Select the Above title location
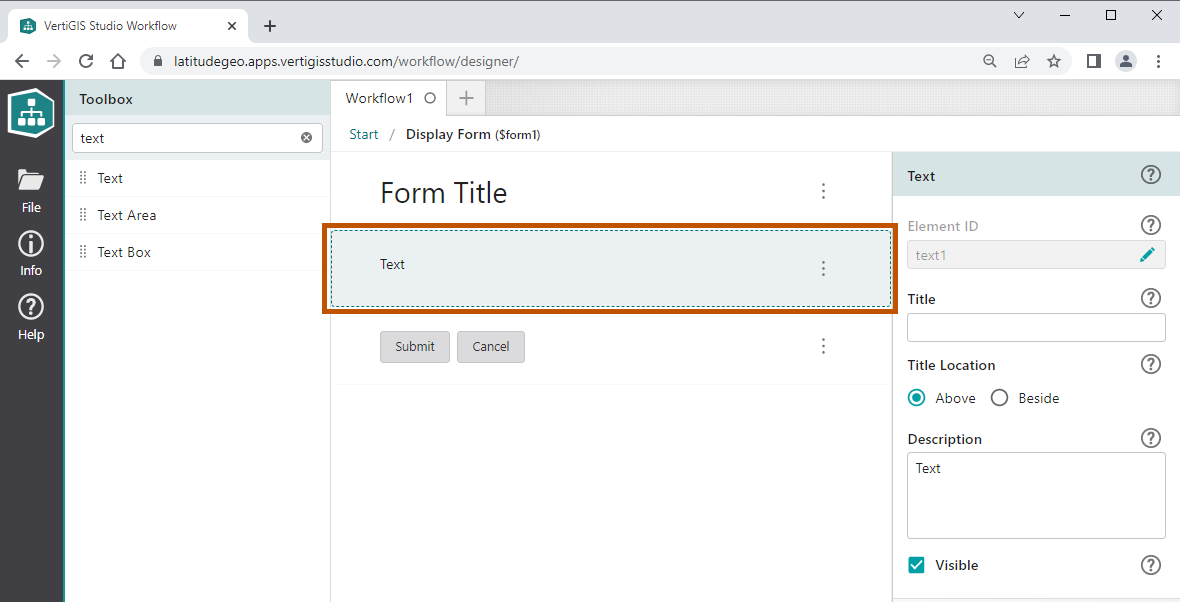The width and height of the screenshot is (1180, 602). [x=916, y=398]
